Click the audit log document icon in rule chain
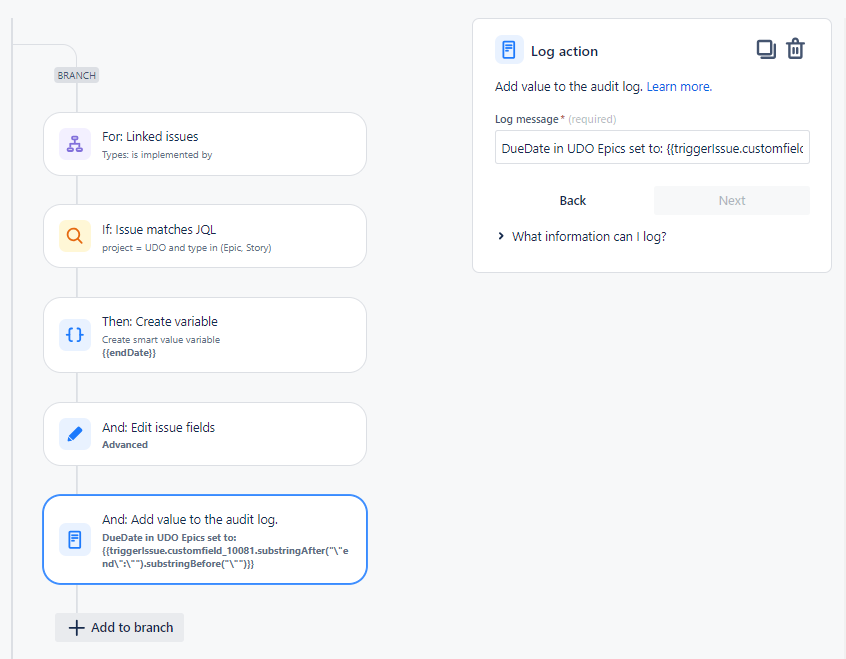Image resolution: width=846 pixels, height=659 pixels. tap(75, 539)
